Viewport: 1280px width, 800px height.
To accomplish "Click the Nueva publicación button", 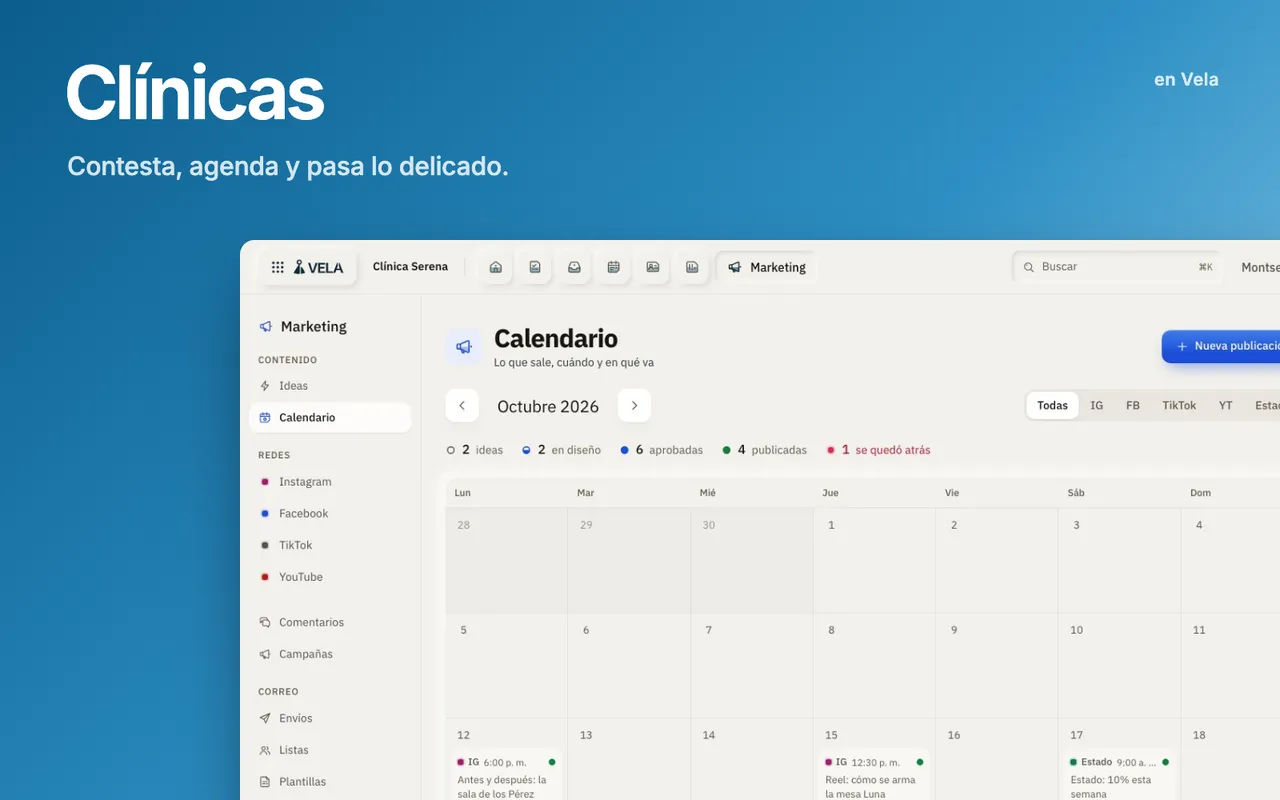I will [x=1221, y=346].
